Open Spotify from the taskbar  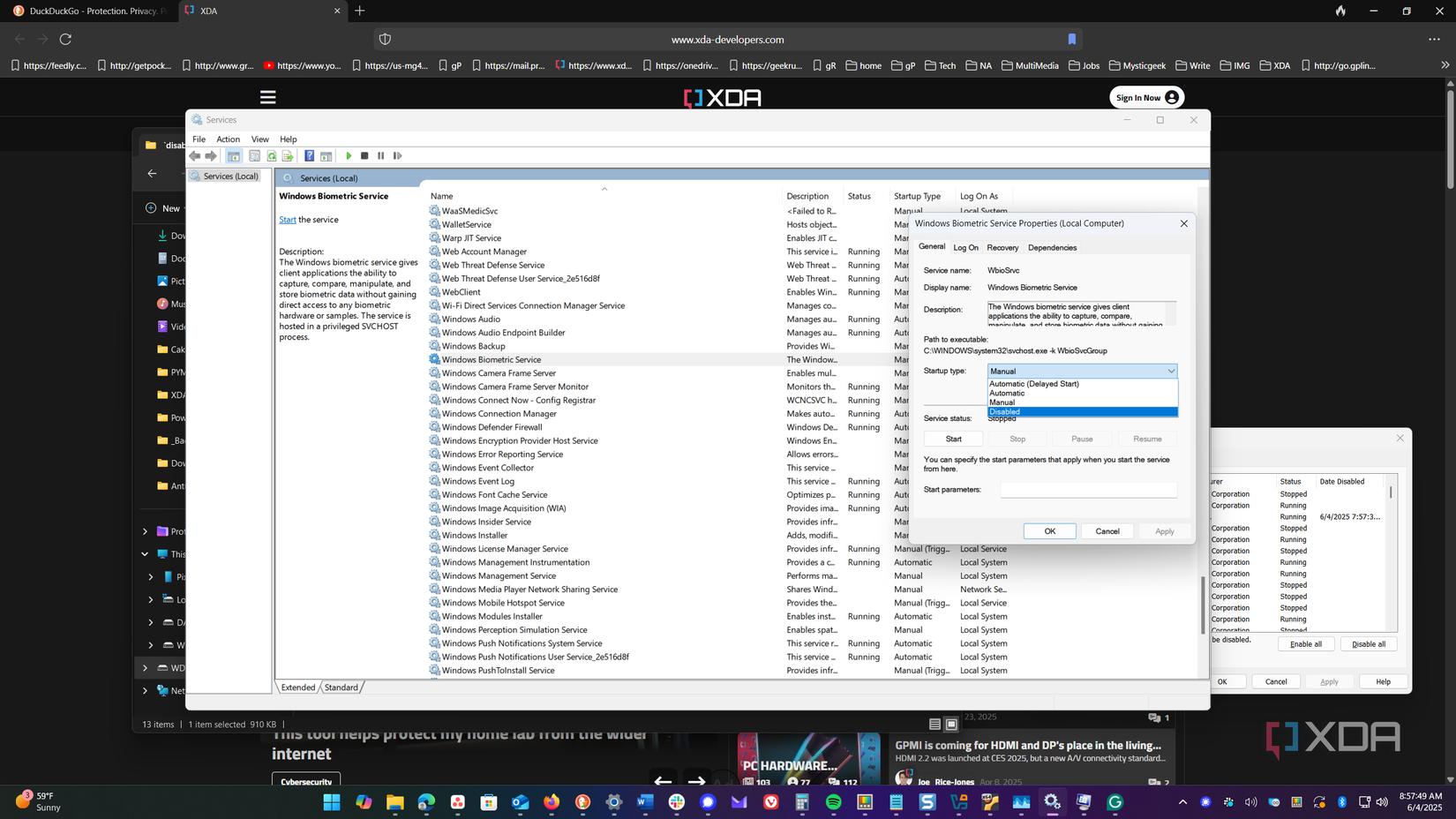pos(834,802)
